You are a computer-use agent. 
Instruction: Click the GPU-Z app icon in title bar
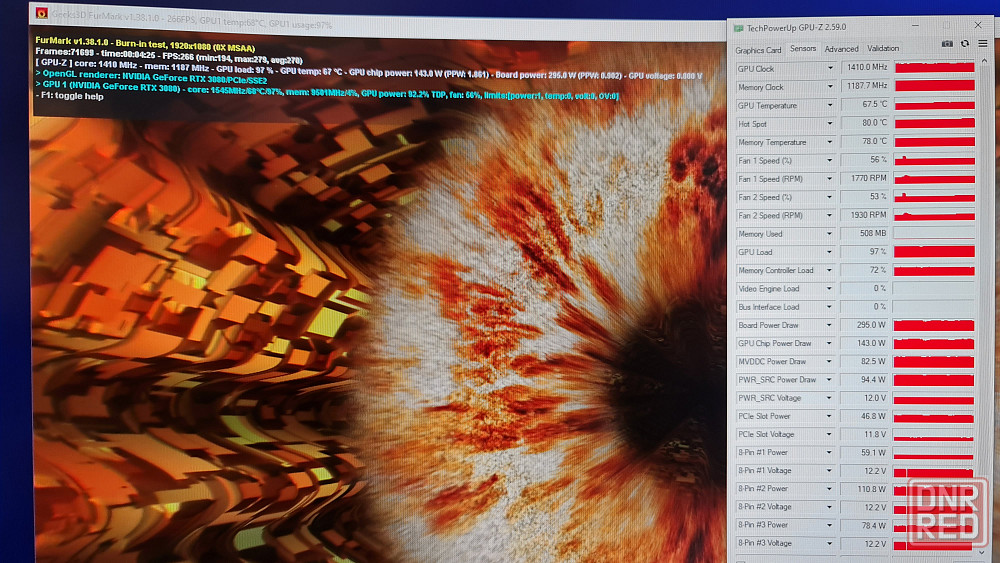739,29
